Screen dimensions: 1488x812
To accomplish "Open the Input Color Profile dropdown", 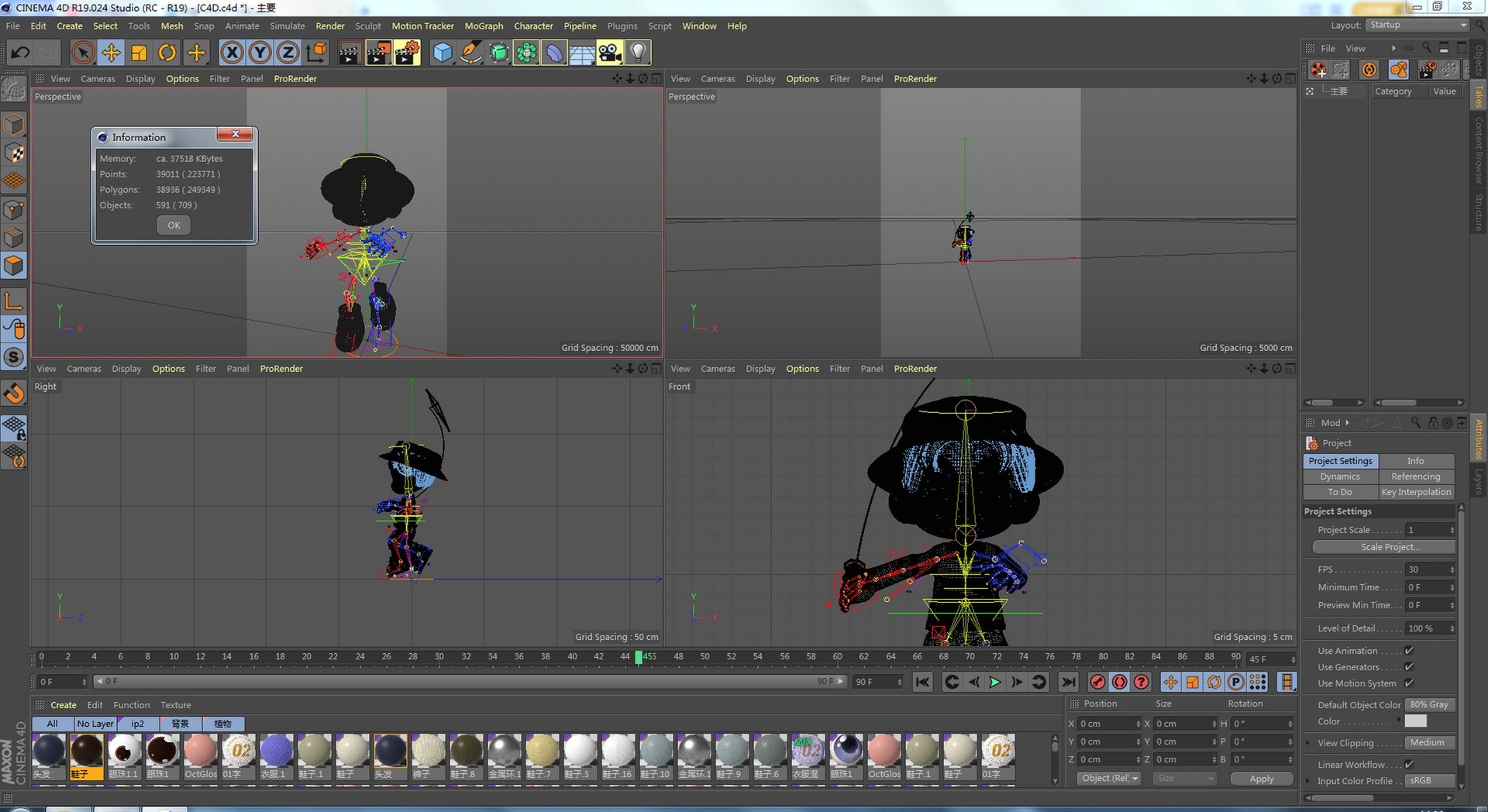I will pyautogui.click(x=1430, y=781).
